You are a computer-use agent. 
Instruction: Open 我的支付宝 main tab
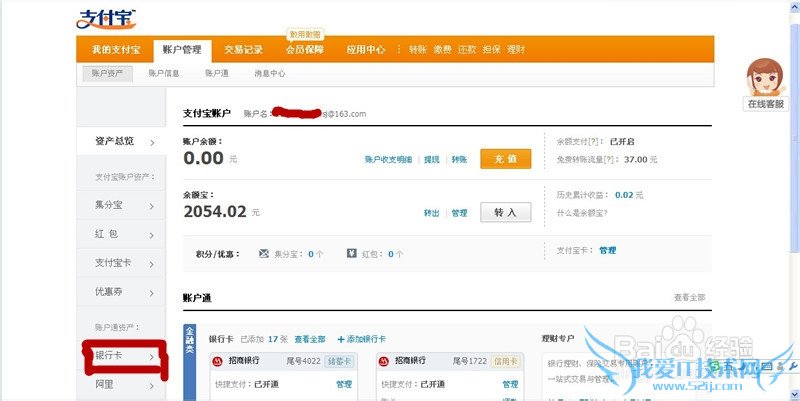pyautogui.click(x=116, y=49)
